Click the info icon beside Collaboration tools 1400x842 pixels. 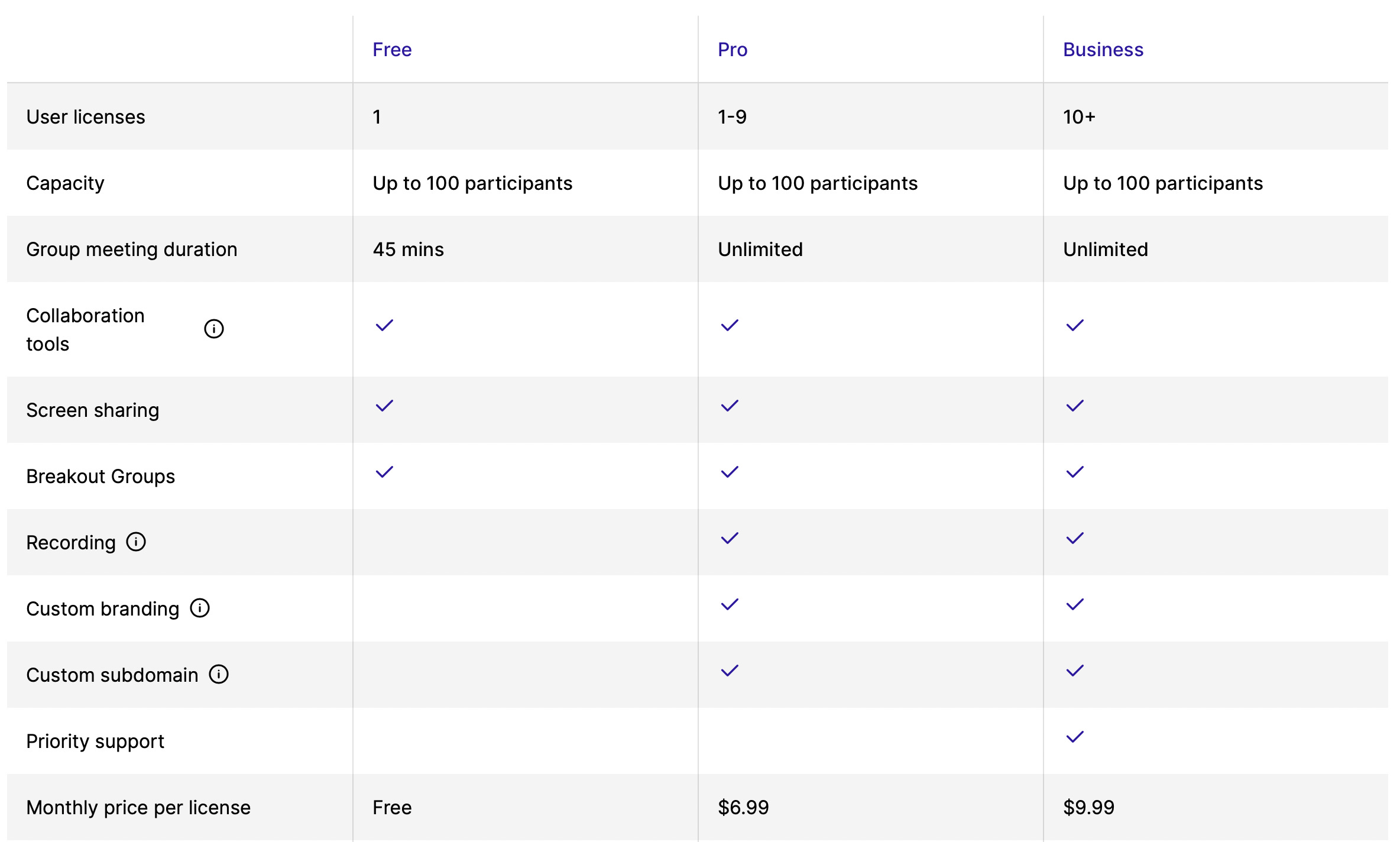pyautogui.click(x=214, y=329)
